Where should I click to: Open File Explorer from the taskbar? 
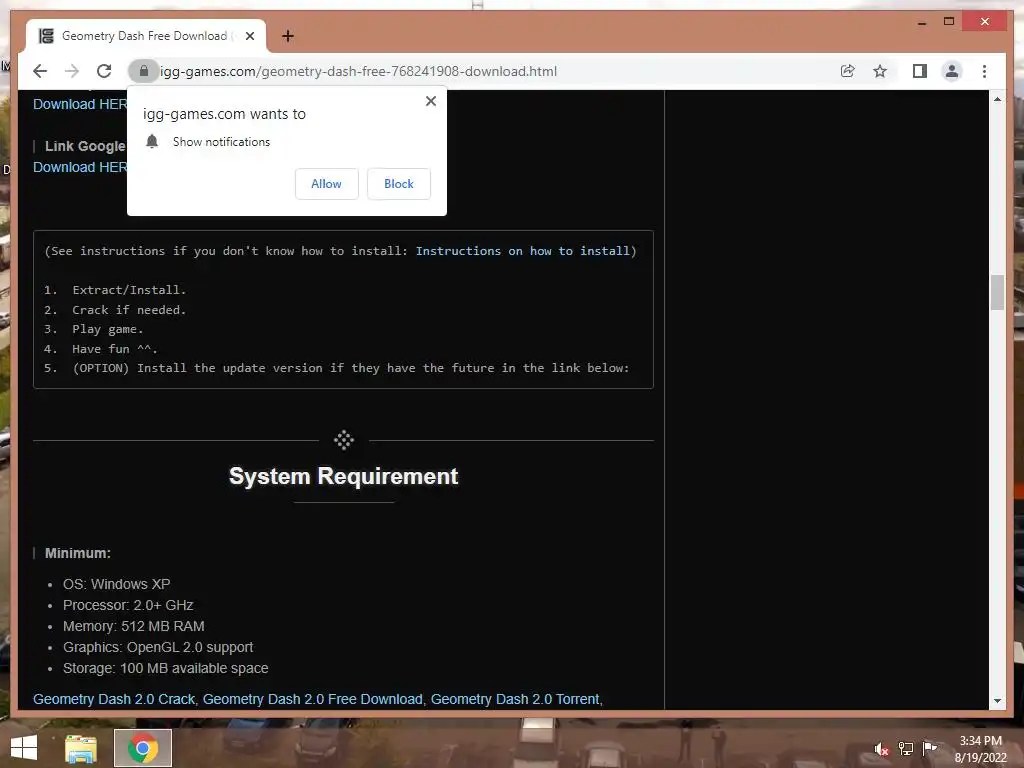click(x=80, y=748)
